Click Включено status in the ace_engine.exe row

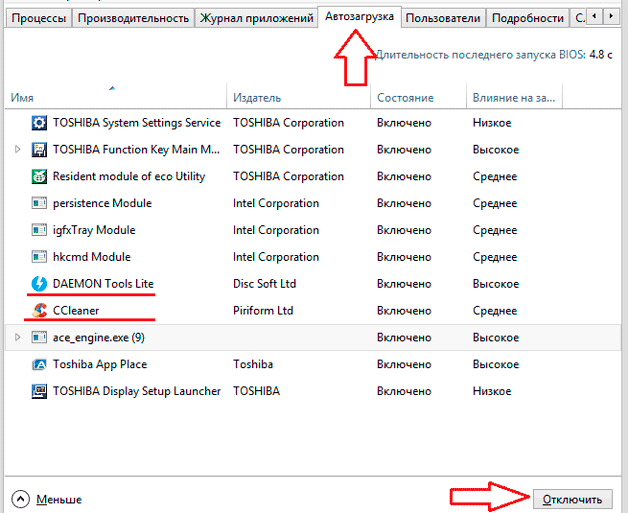click(x=404, y=337)
